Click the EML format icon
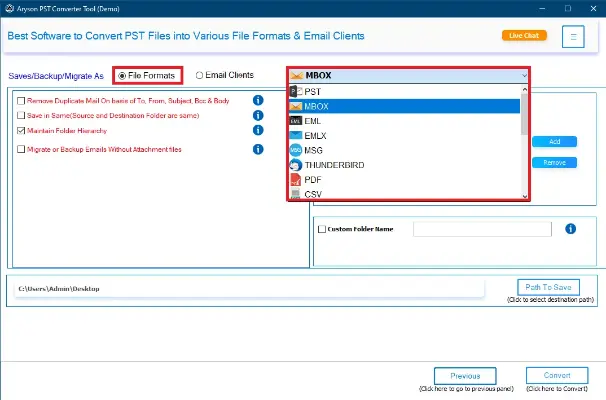 [296, 121]
